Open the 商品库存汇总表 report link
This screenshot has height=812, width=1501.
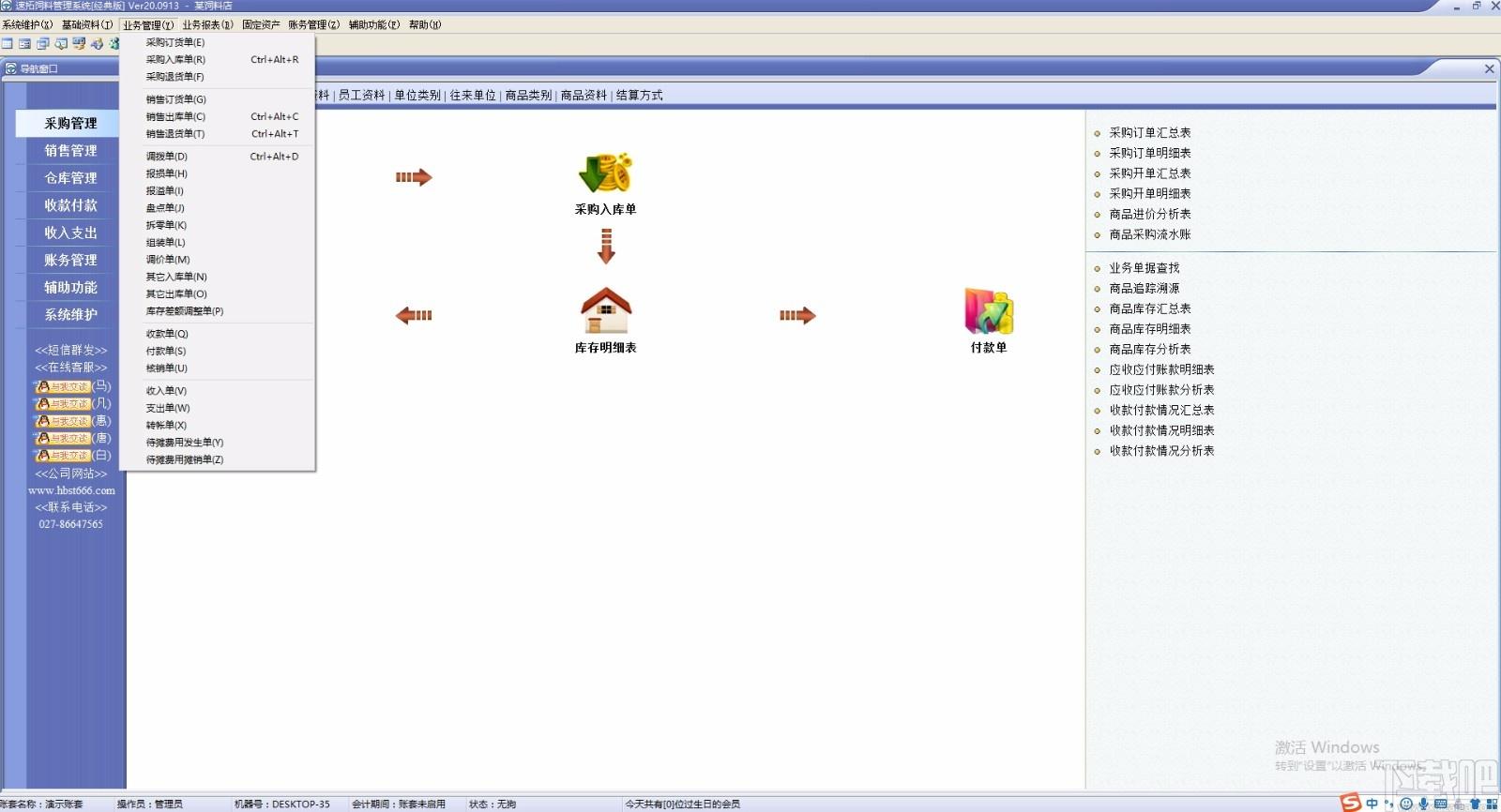click(x=1150, y=308)
